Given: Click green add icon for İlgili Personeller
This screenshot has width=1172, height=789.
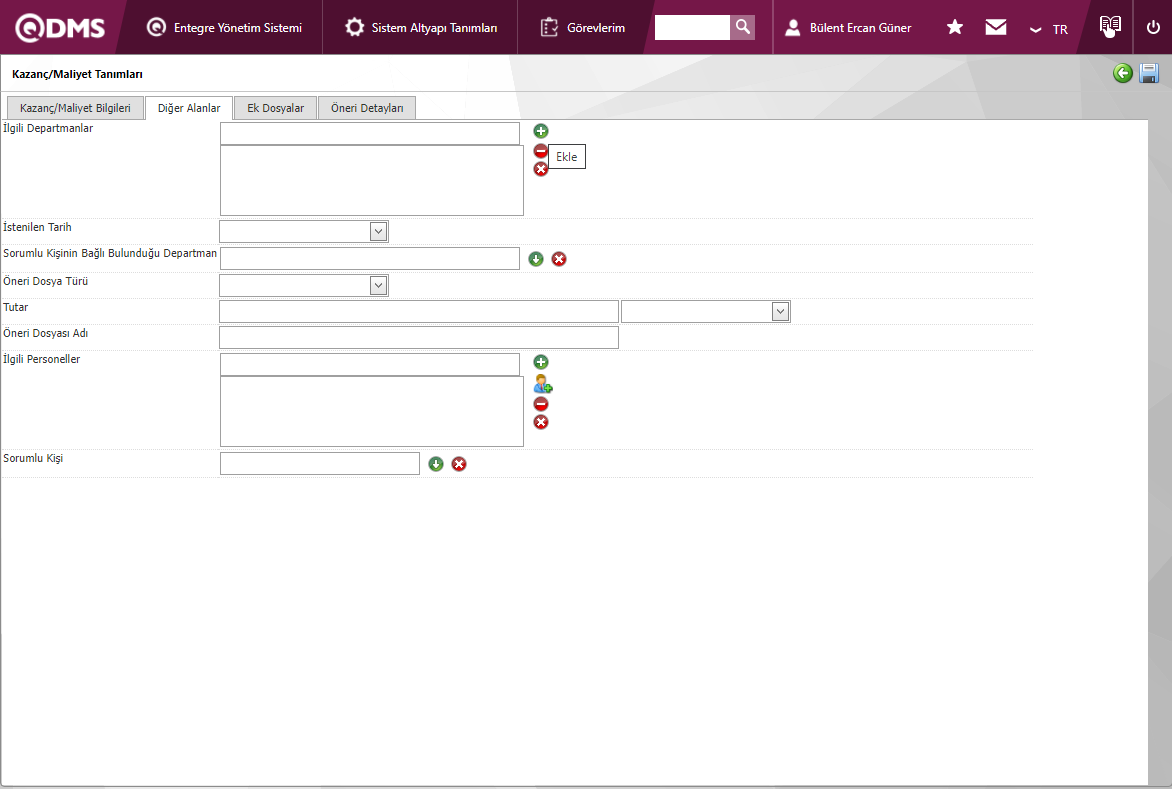Looking at the screenshot, I should [x=541, y=362].
